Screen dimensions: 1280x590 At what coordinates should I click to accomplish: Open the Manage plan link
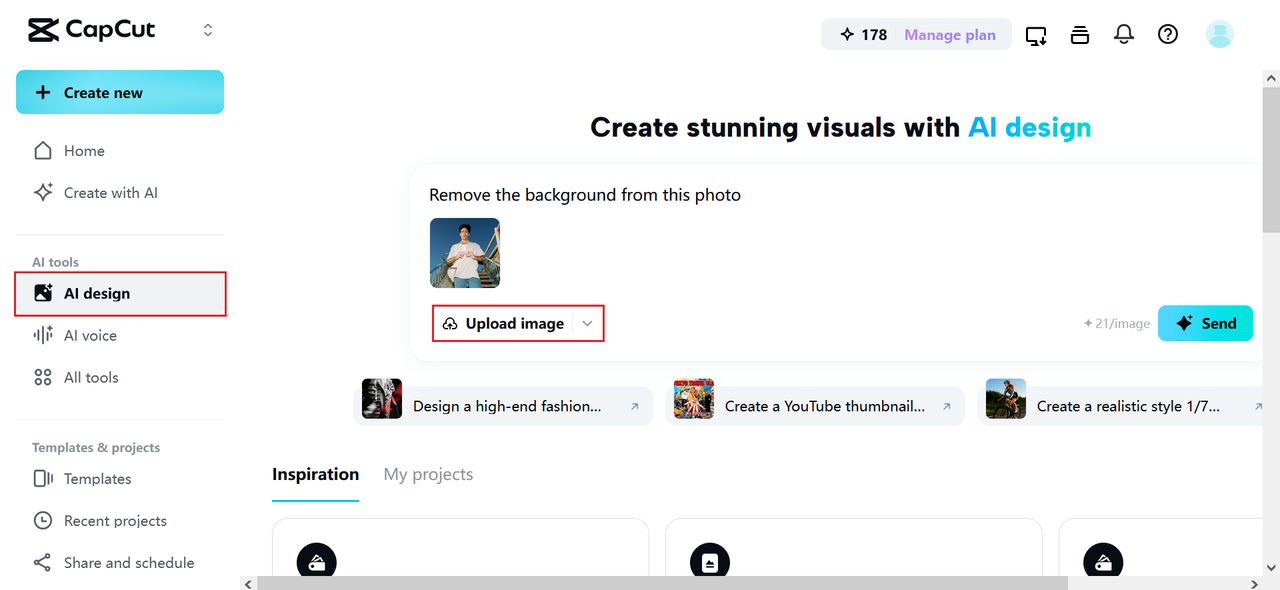950,35
